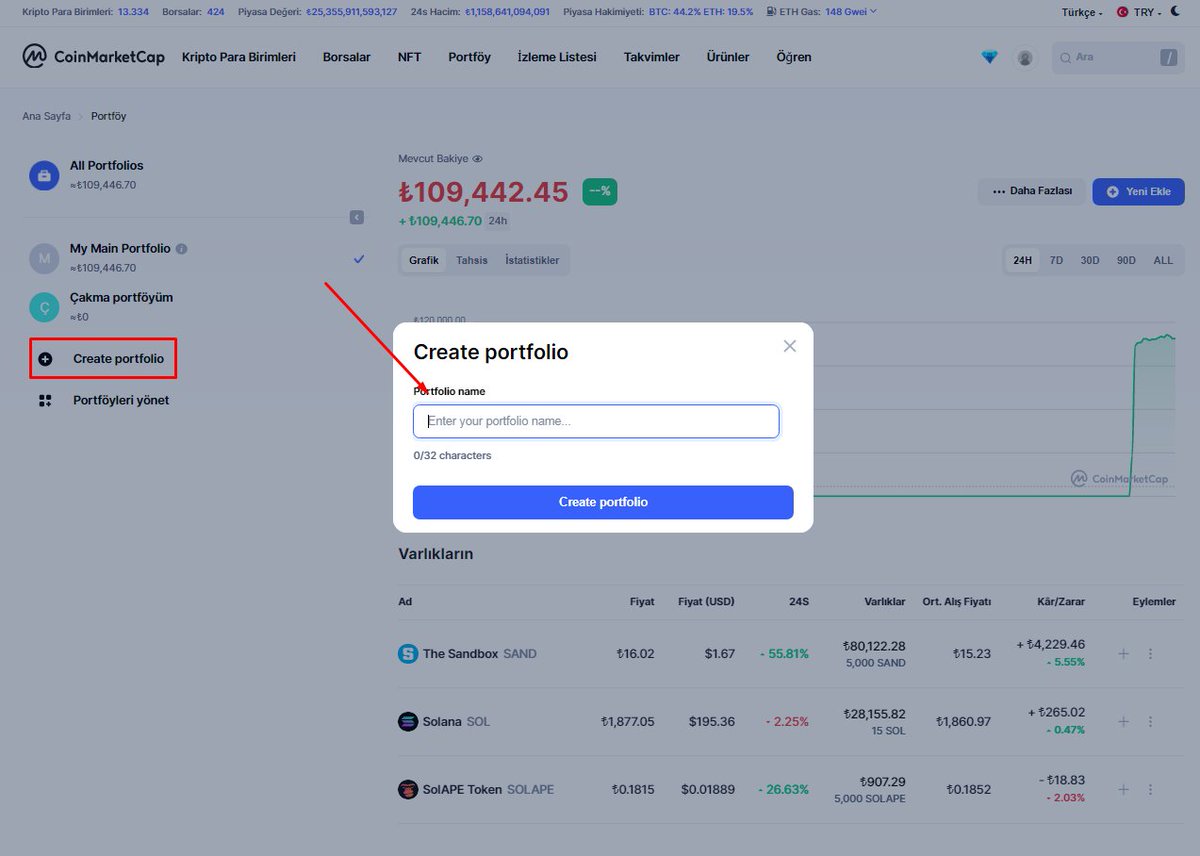Select the 90D chart range
The width and height of the screenshot is (1200, 856).
click(x=1126, y=260)
